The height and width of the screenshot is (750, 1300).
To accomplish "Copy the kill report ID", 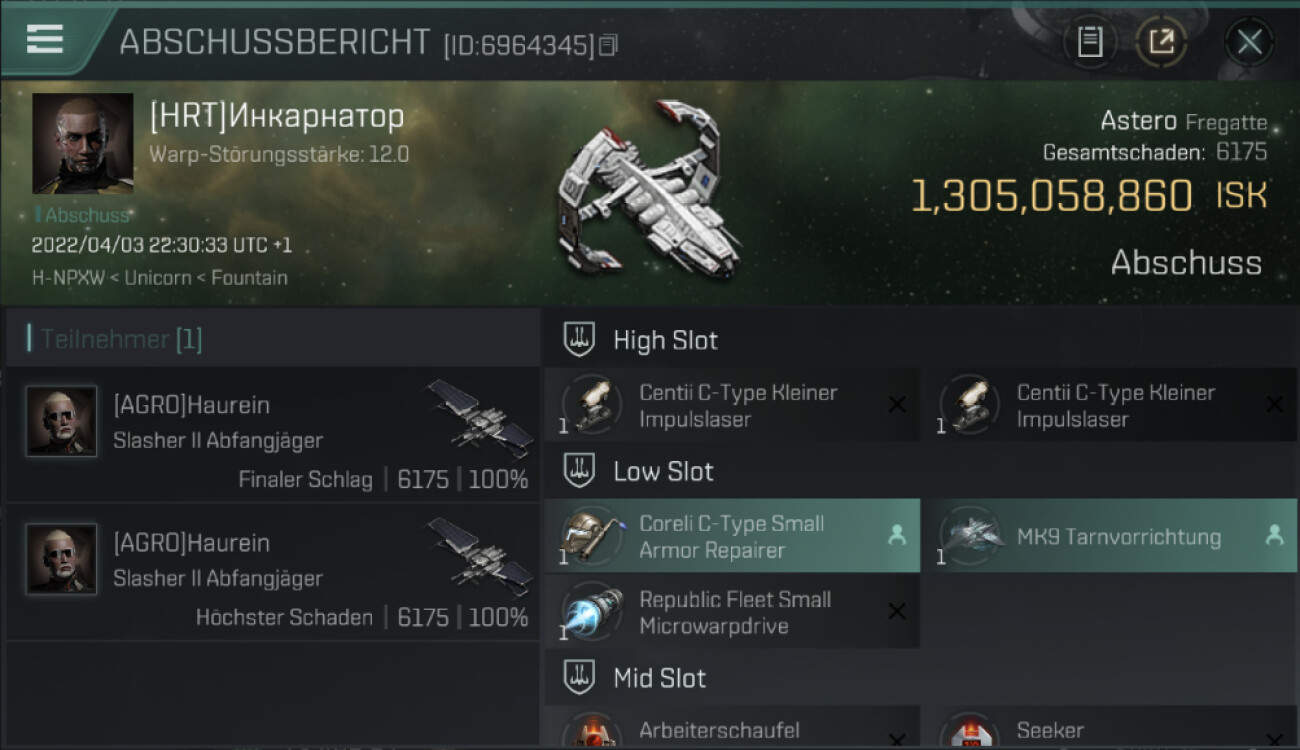I will 609,45.
